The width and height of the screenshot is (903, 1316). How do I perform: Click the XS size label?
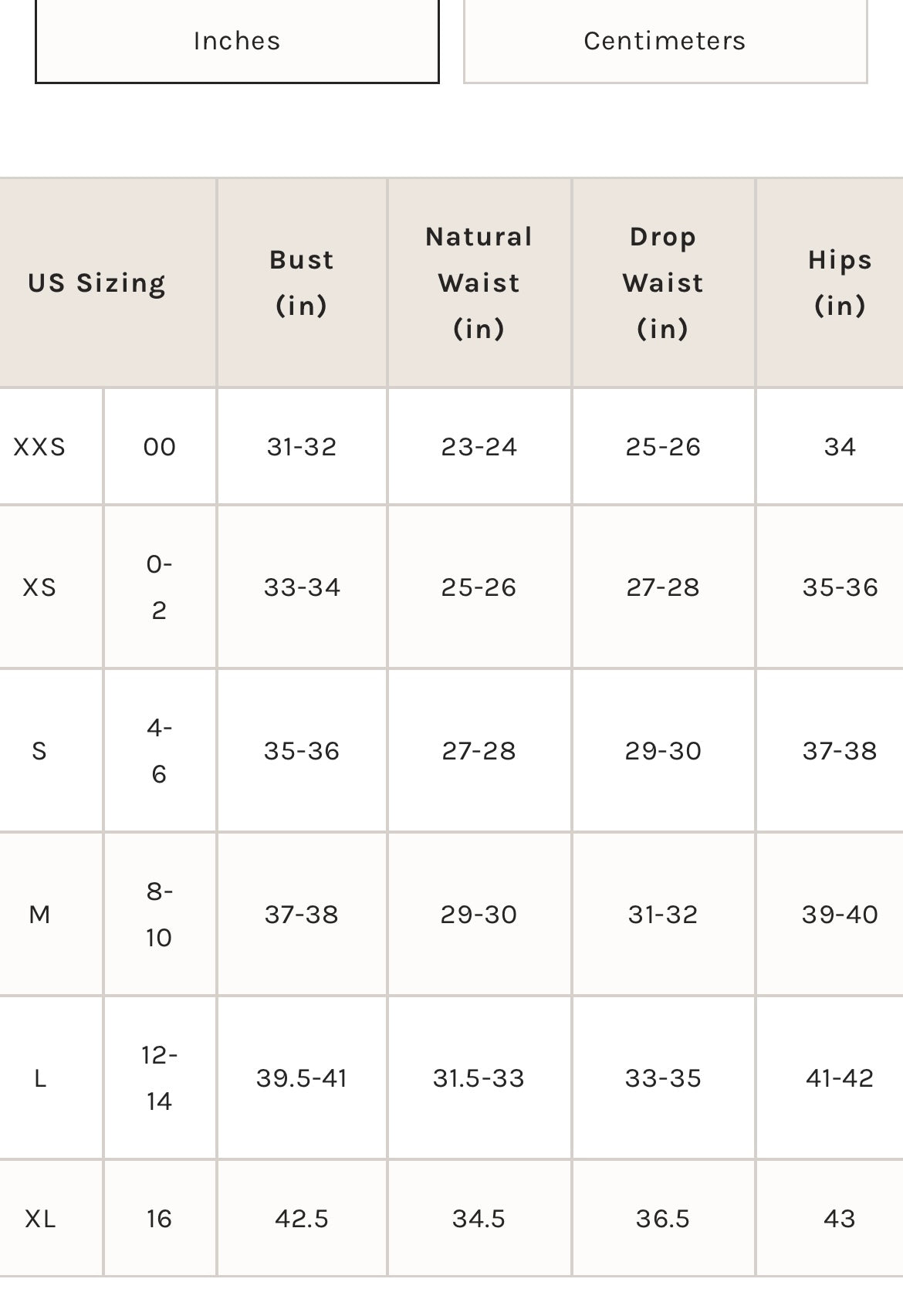[x=40, y=587]
